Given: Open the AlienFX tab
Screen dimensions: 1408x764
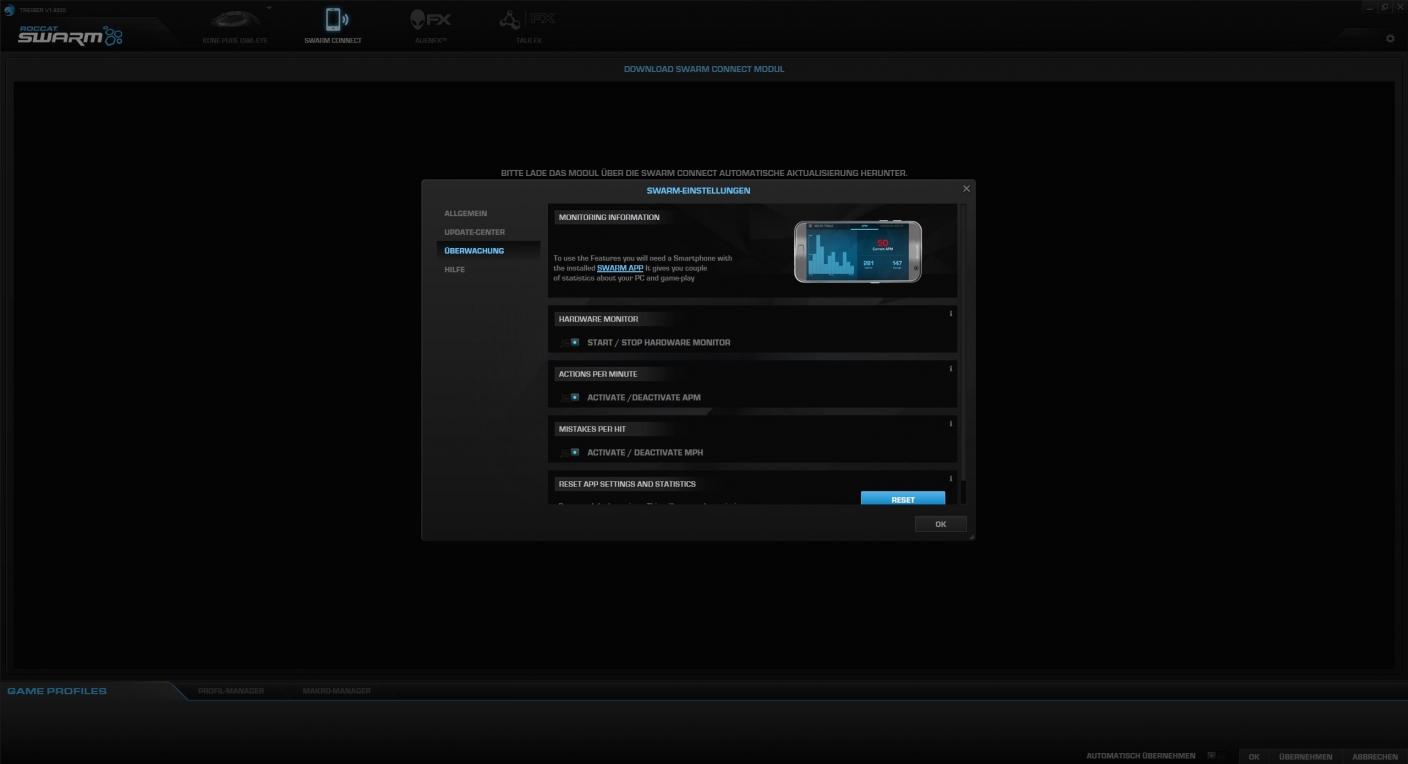Looking at the screenshot, I should 430,25.
